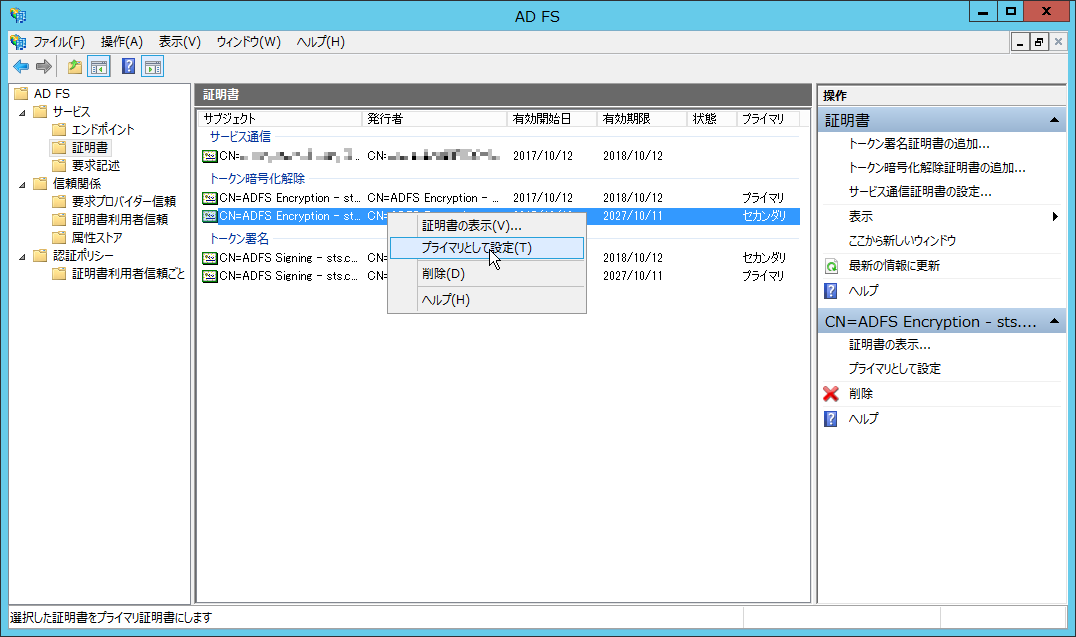This screenshot has width=1076, height=637.
Task: Sort by 有効開始日 column header
Action: [552, 119]
